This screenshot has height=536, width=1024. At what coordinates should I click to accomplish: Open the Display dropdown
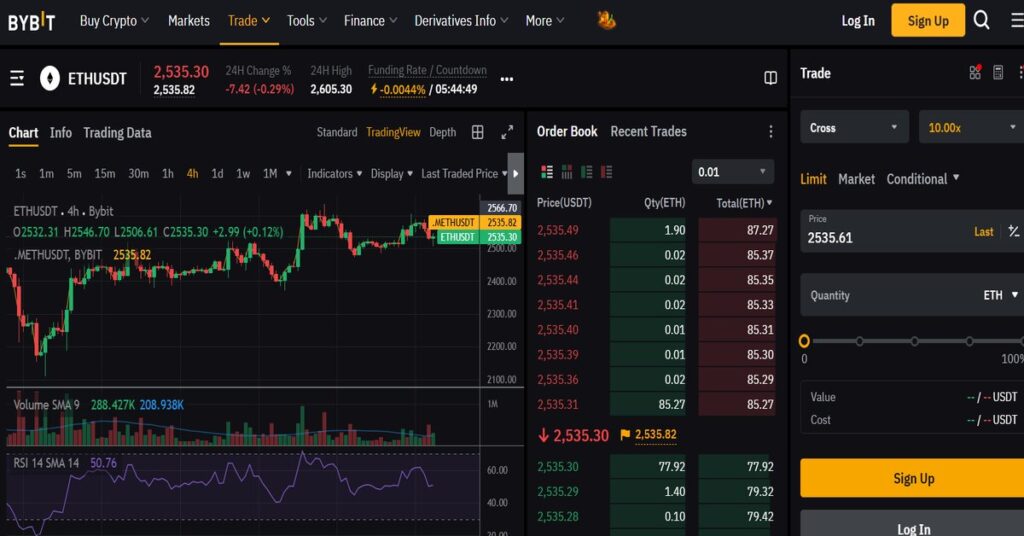(x=391, y=174)
